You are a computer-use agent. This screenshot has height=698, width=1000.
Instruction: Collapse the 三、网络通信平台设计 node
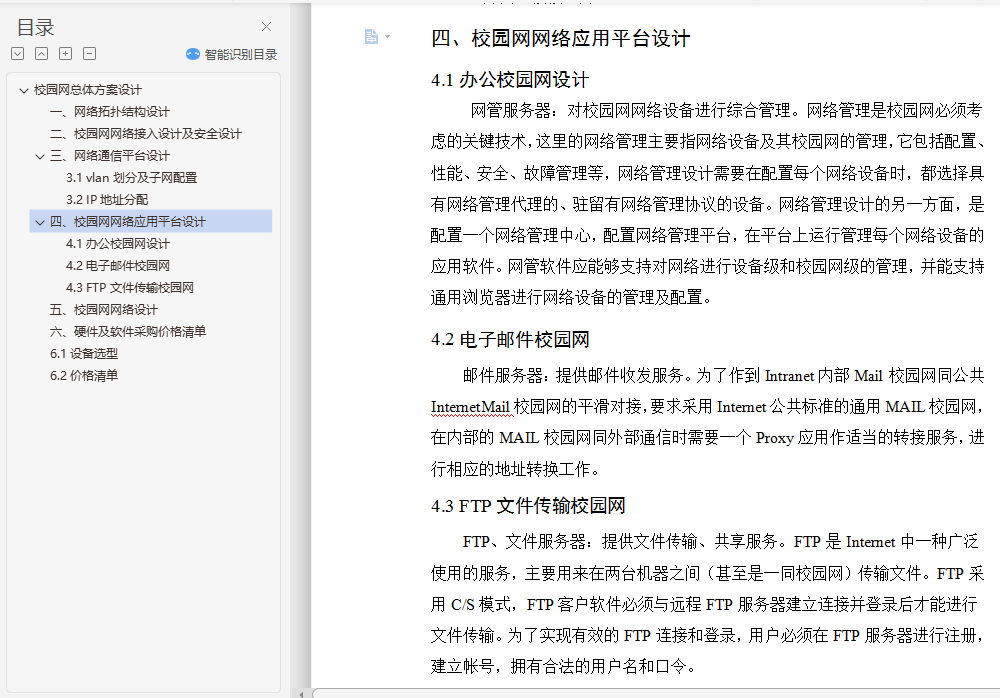click(40, 156)
